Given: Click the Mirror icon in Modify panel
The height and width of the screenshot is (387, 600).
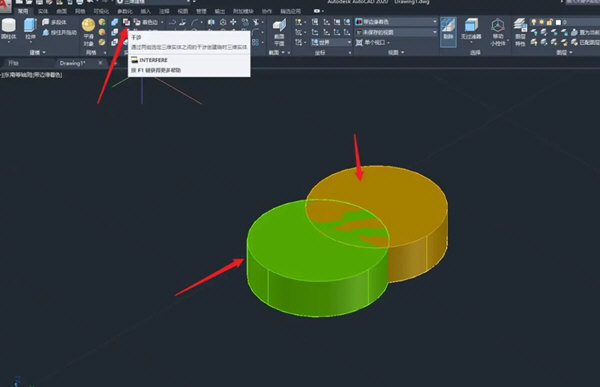Looking at the screenshot, I should pyautogui.click(x=211, y=22).
